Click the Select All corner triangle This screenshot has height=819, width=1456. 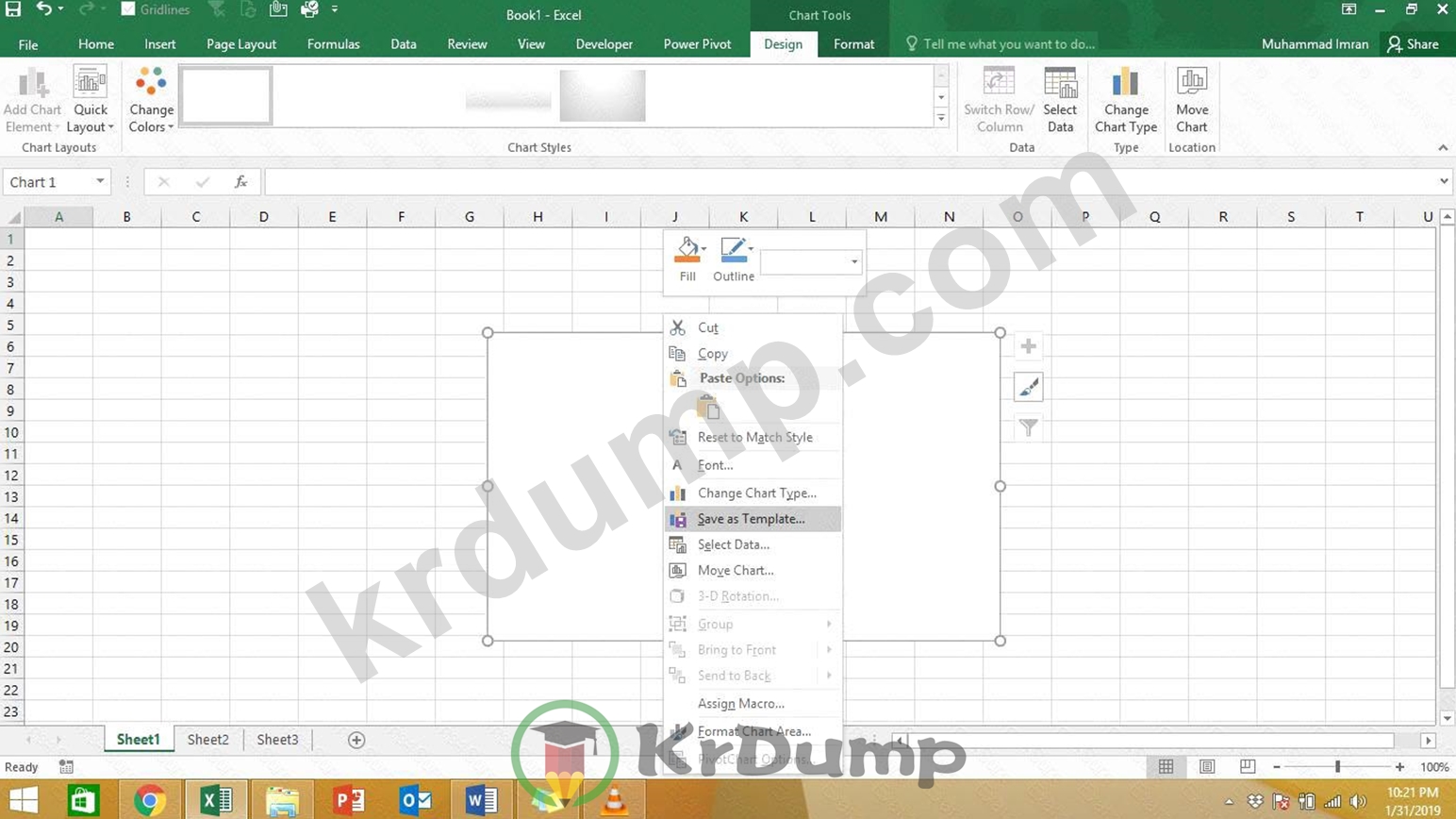tap(12, 217)
